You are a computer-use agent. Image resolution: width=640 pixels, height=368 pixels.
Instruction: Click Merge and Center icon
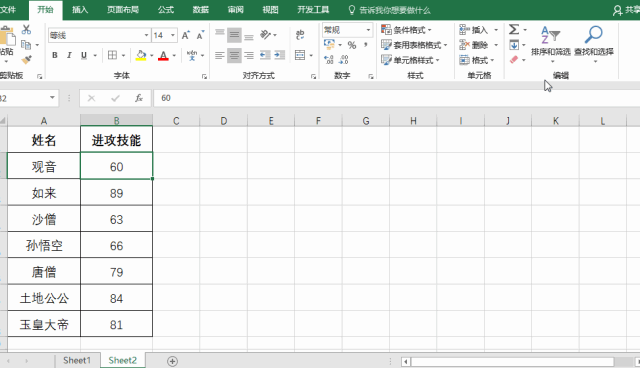300,55
